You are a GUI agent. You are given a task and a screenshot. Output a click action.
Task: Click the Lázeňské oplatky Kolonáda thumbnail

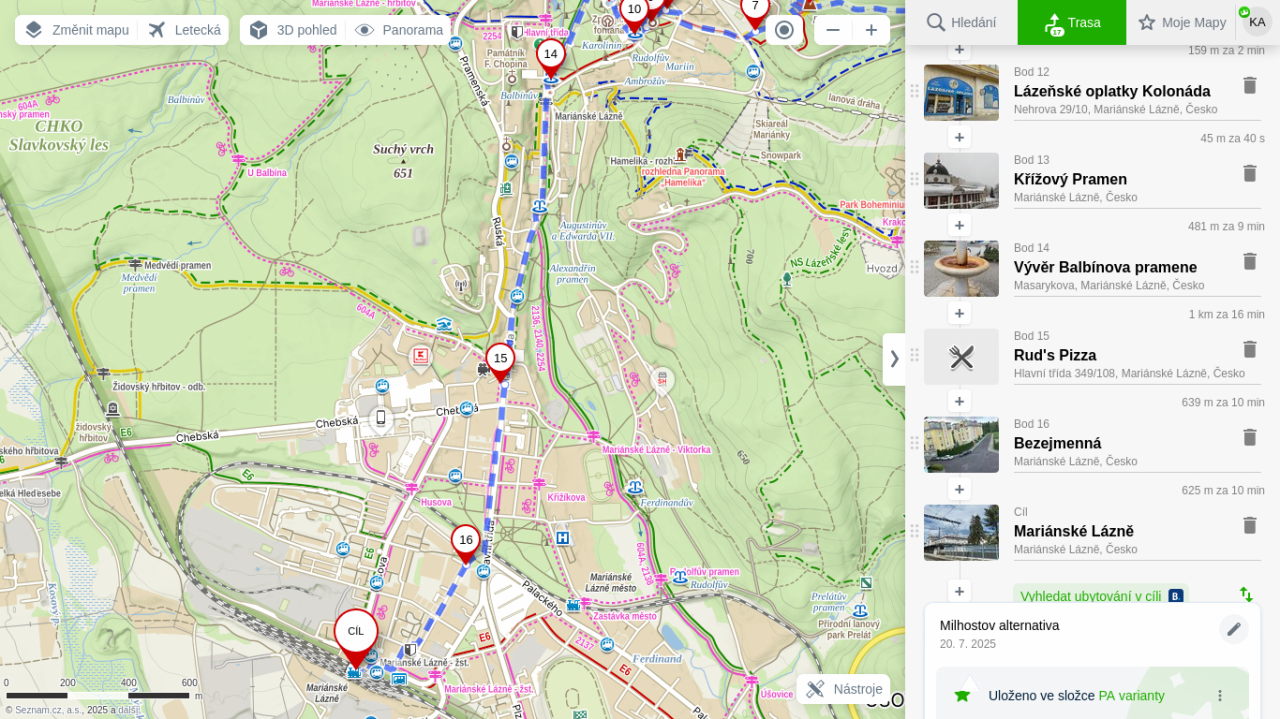961,93
